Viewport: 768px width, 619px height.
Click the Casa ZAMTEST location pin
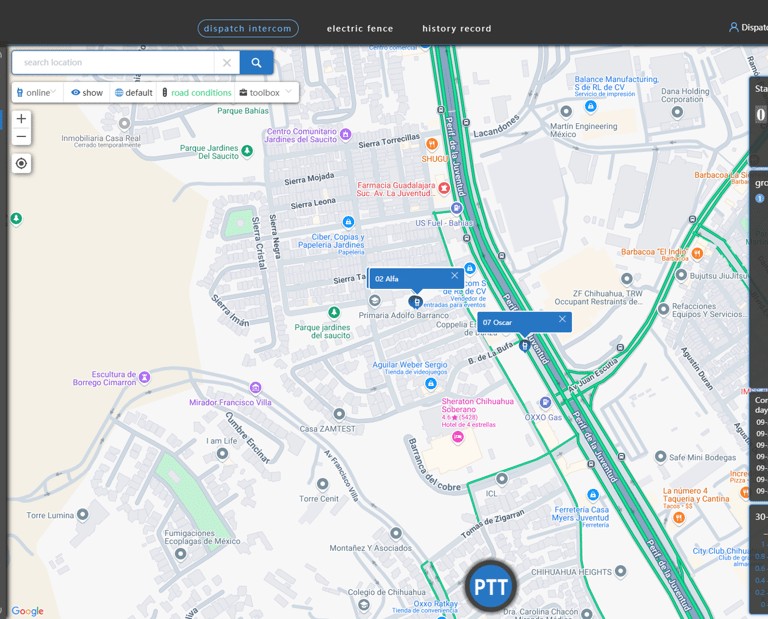(339, 414)
